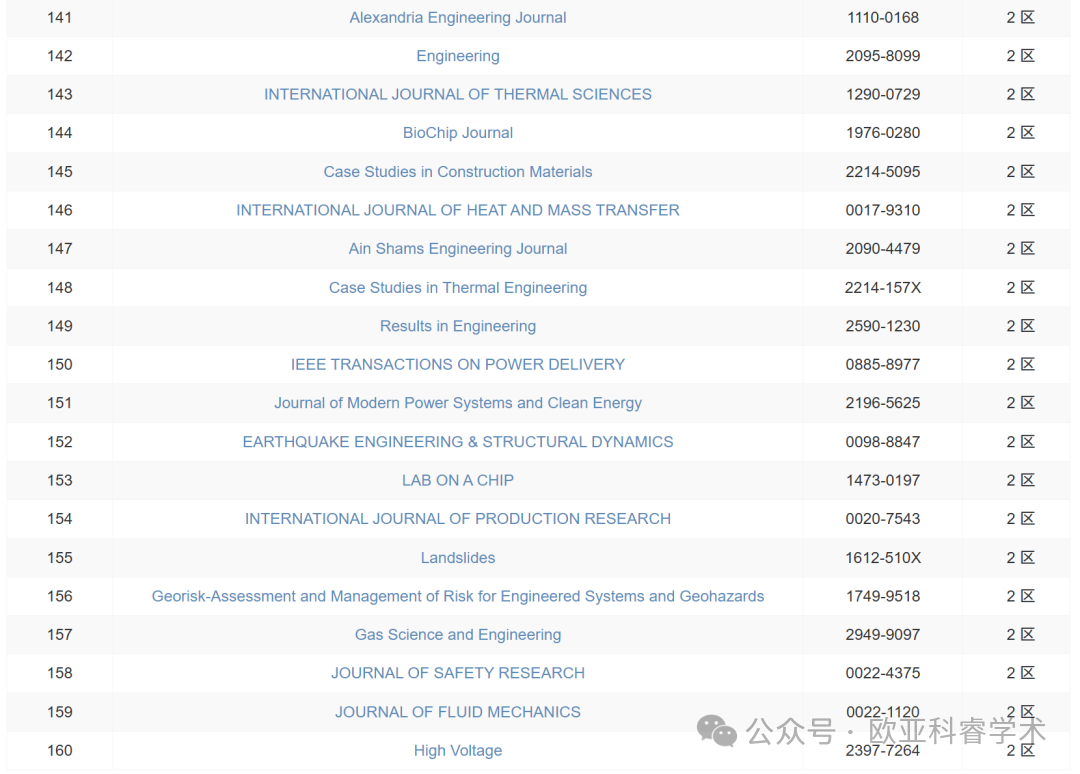Select ISSN 2196-5625 cell
The height and width of the screenshot is (774, 1080).
[882, 403]
